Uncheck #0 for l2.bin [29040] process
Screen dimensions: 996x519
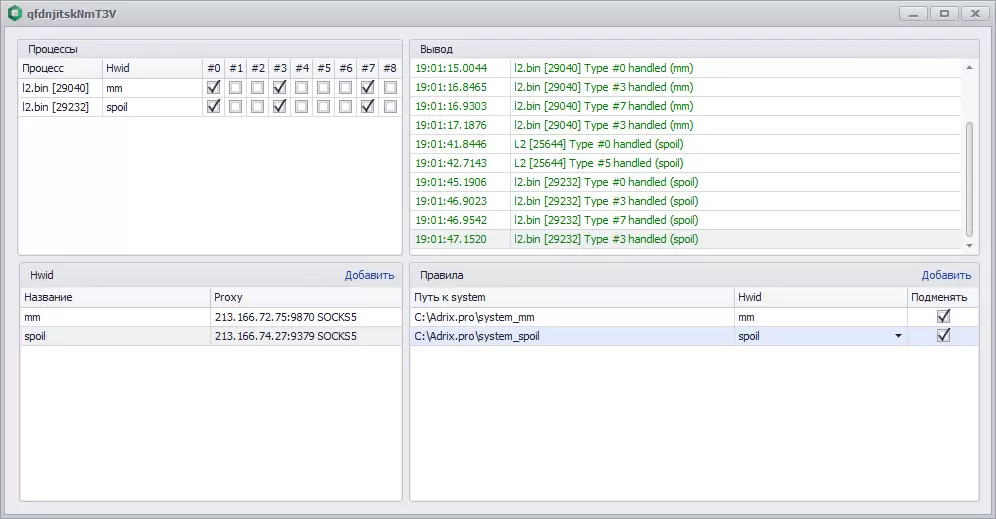213,87
